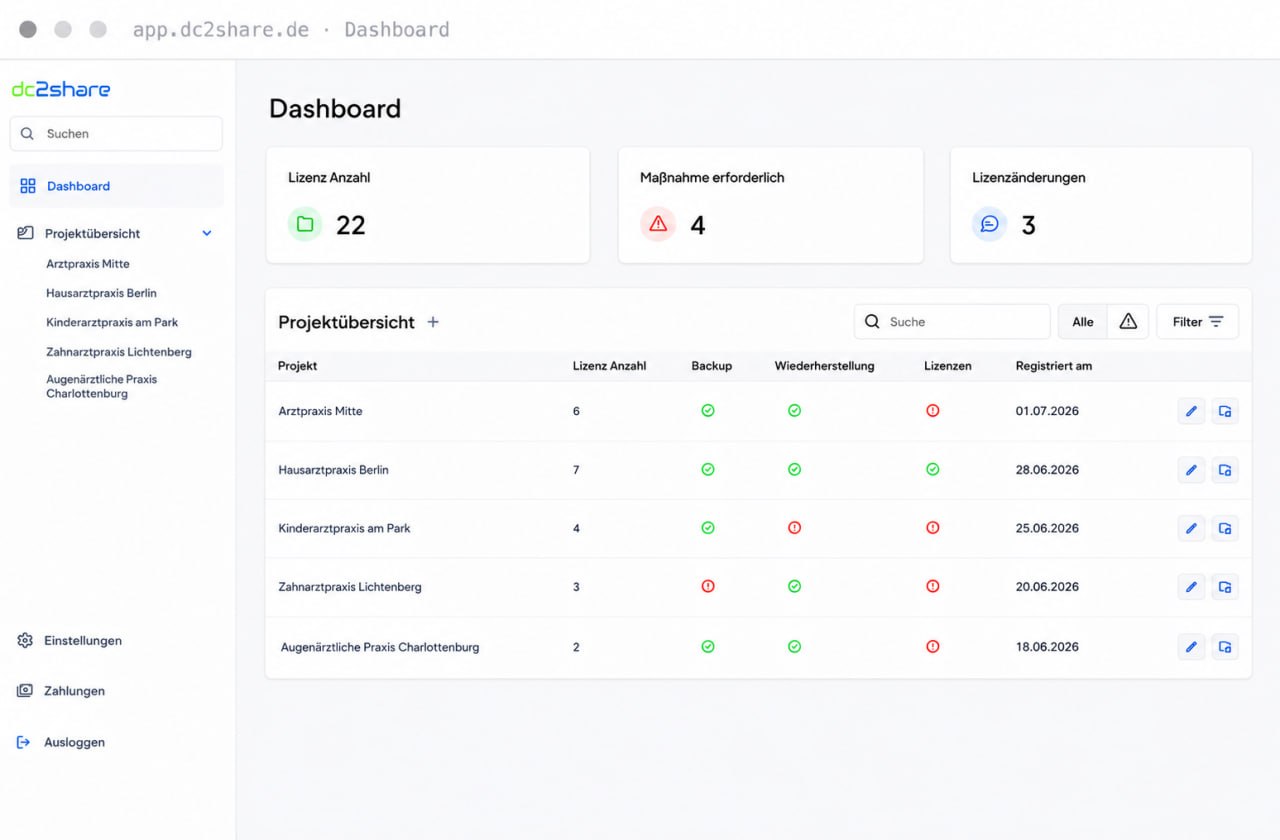Viewport: 1280px width, 840px height.
Task: Collapse the Projektübersicht sidebar chevron
Action: tap(207, 233)
